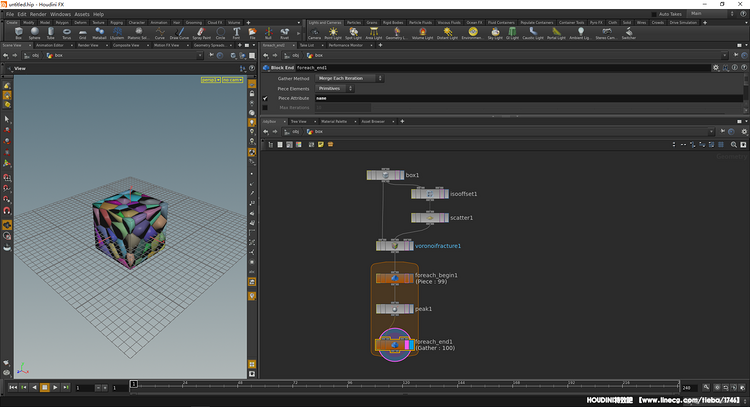Image resolution: width=750 pixels, height=407 pixels.
Task: Select the Draw Curve shelf tool
Action: tap(179, 33)
